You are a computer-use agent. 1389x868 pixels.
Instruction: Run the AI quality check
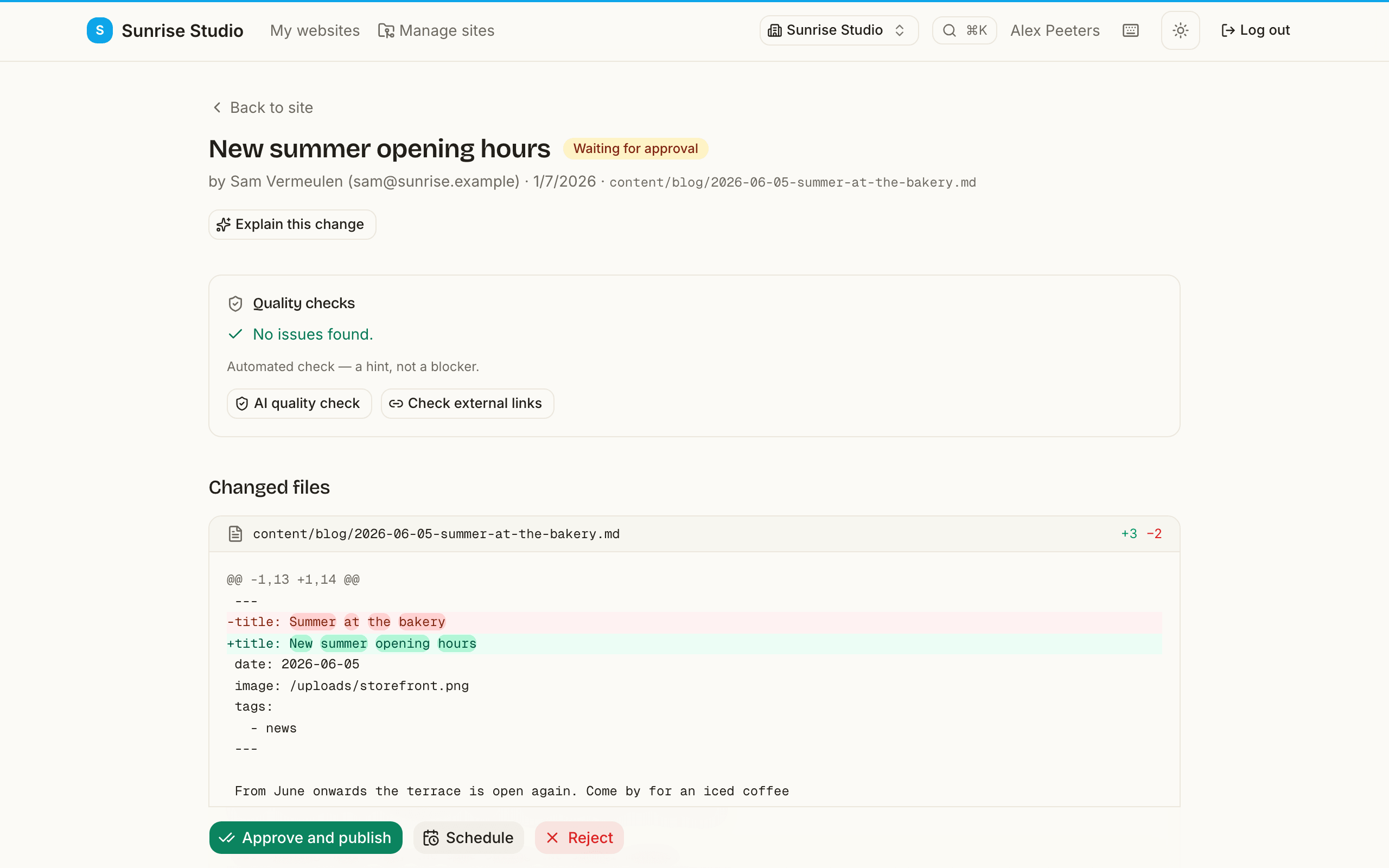coord(299,404)
